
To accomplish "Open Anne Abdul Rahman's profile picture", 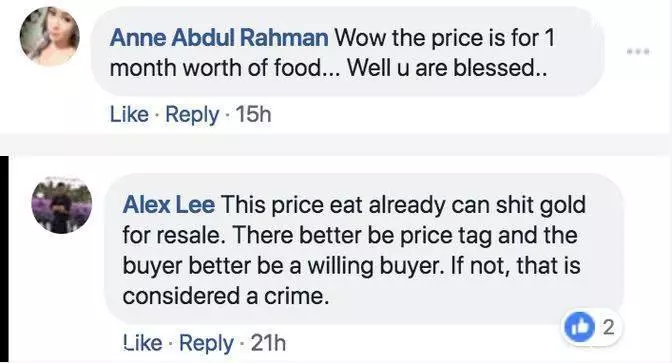I will (50, 36).
